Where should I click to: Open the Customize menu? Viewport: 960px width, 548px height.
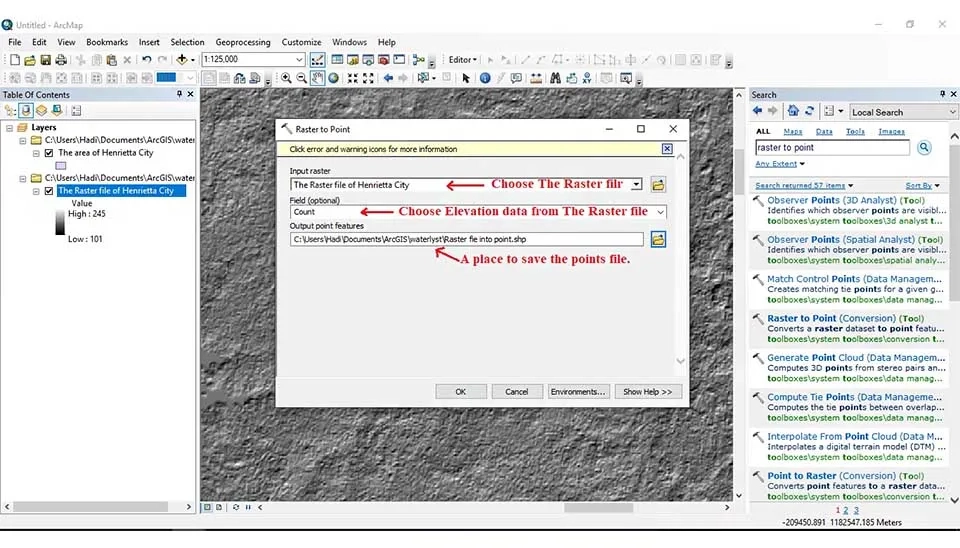point(301,42)
